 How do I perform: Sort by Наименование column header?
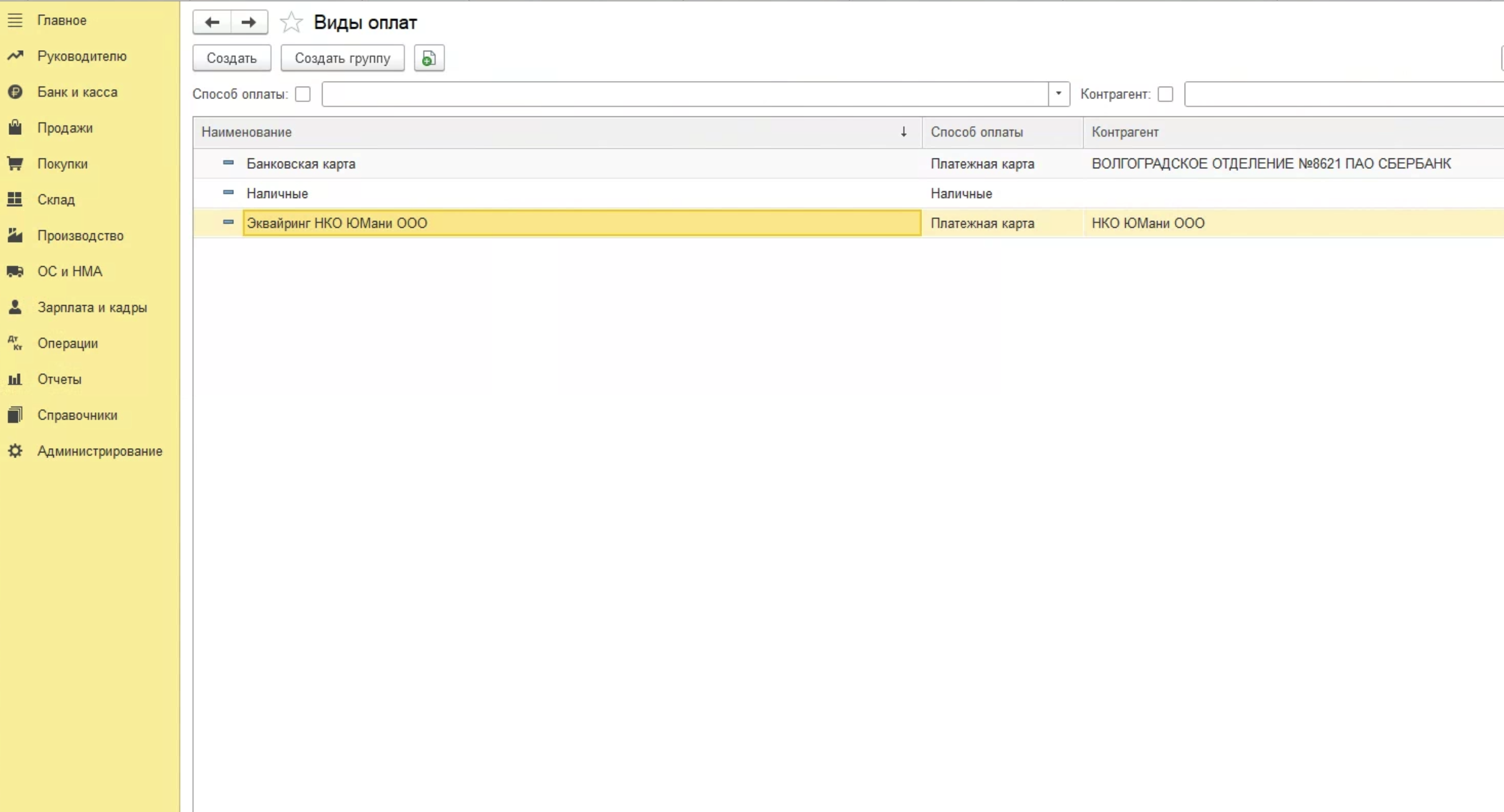pos(246,132)
